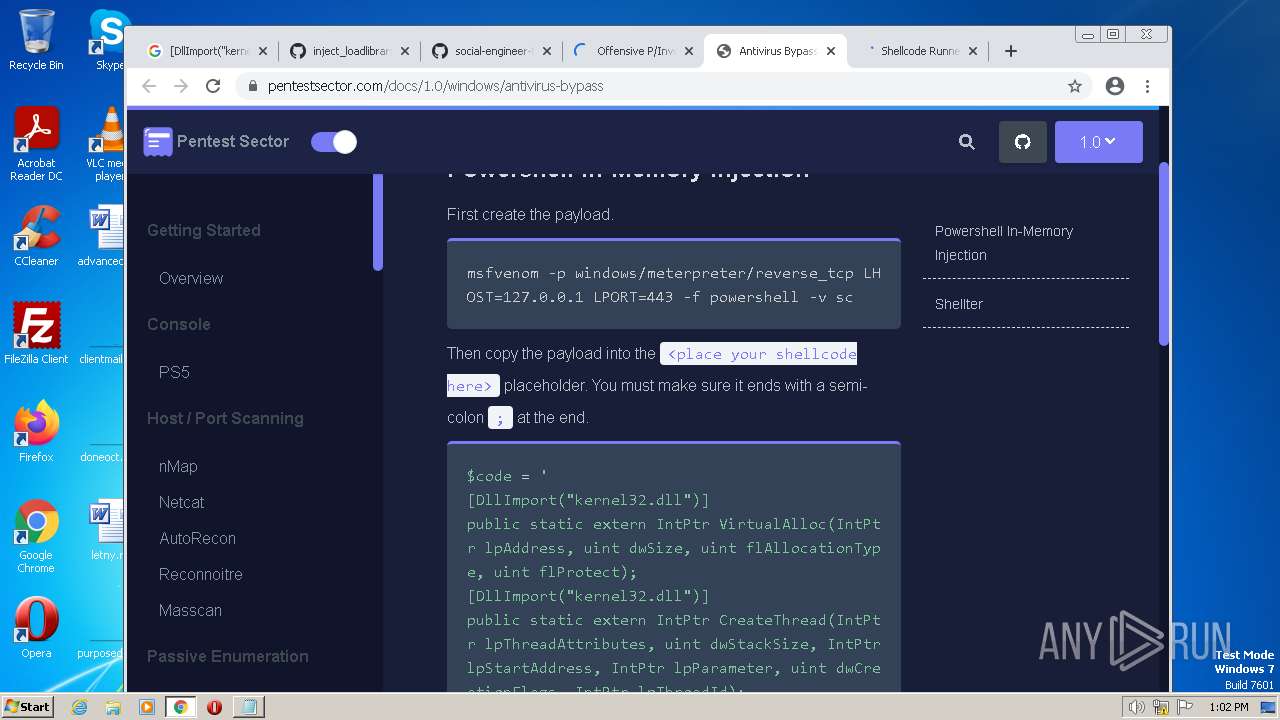This screenshot has height=720, width=1280.
Task: Close the Offensive P/Invoke tab
Action: (x=689, y=51)
